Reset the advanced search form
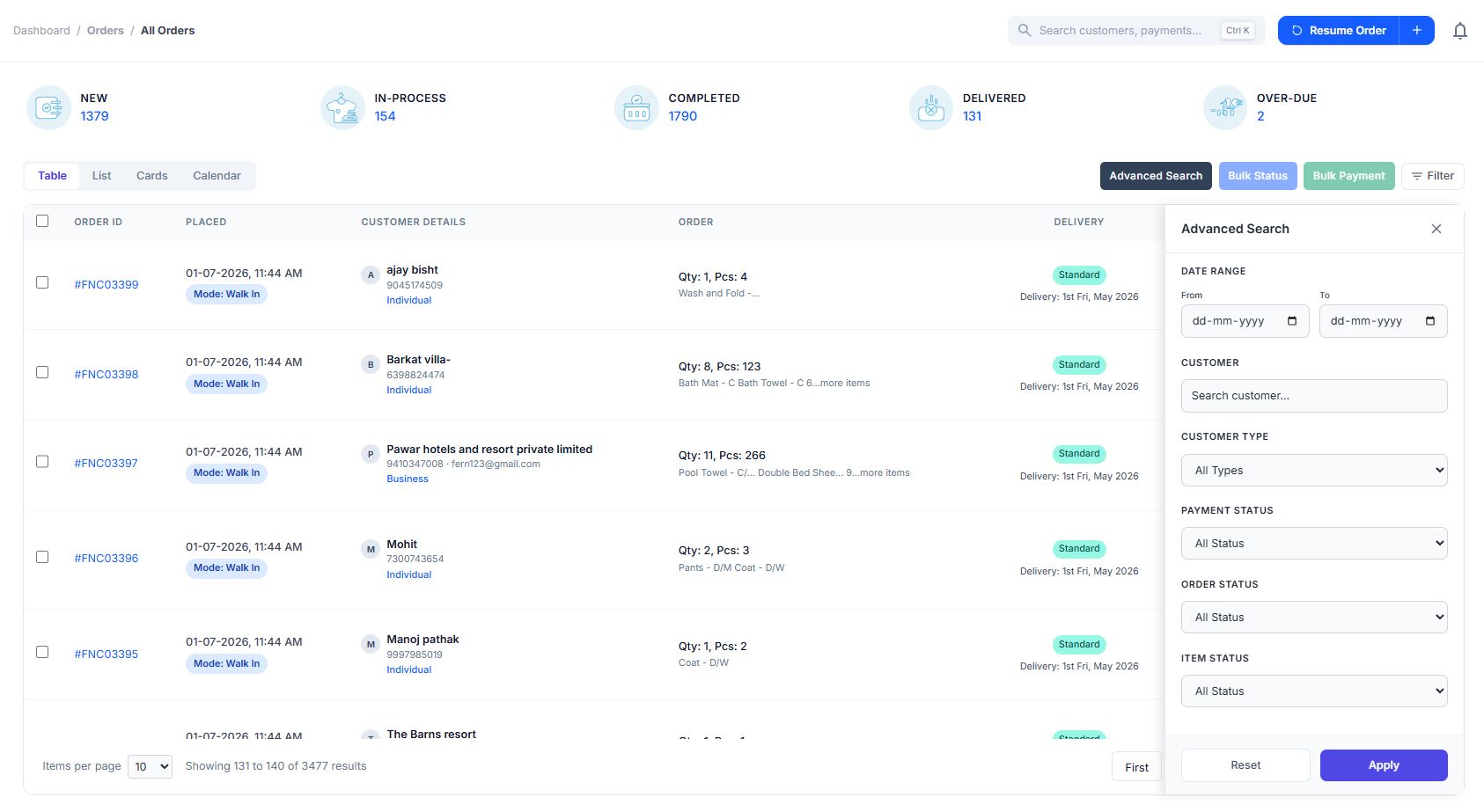Viewport: 1484px width, 812px height. click(1245, 765)
